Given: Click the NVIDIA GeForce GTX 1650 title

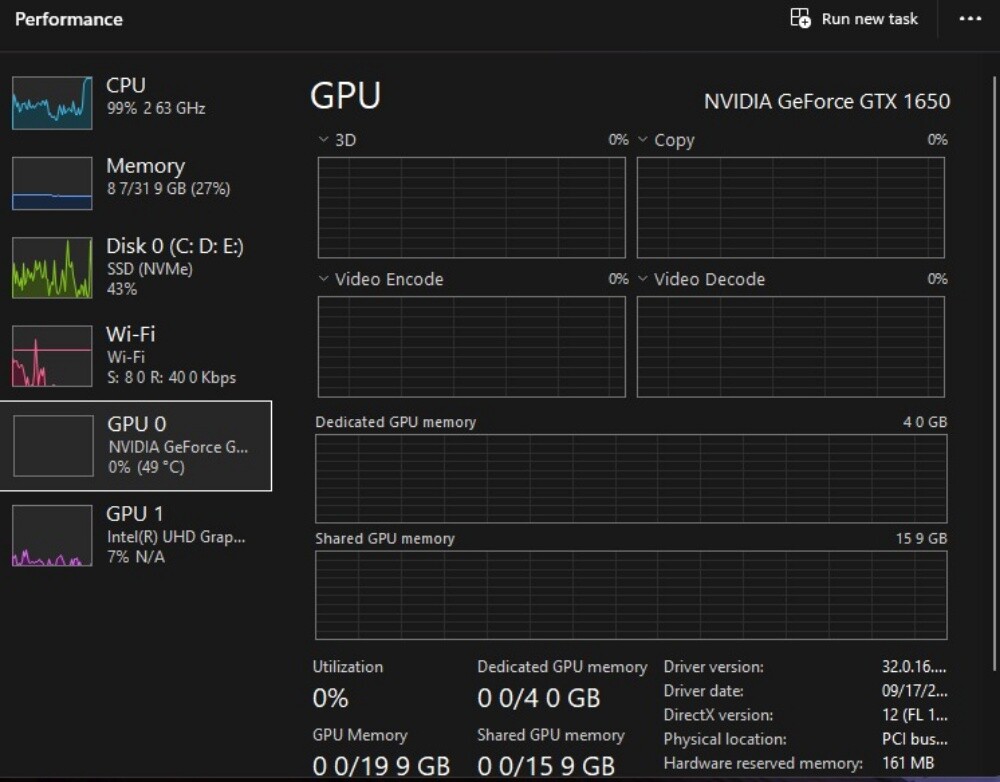Looking at the screenshot, I should point(827,101).
